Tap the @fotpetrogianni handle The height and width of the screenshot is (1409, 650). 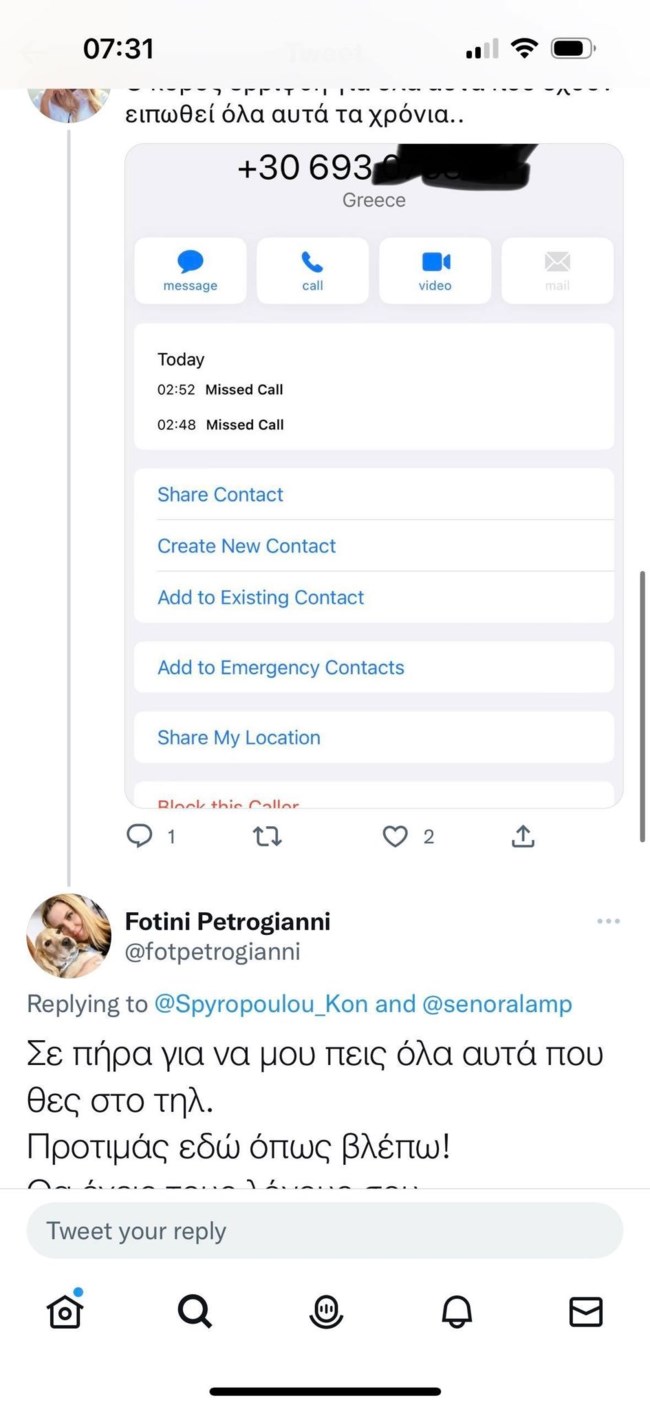tap(212, 952)
